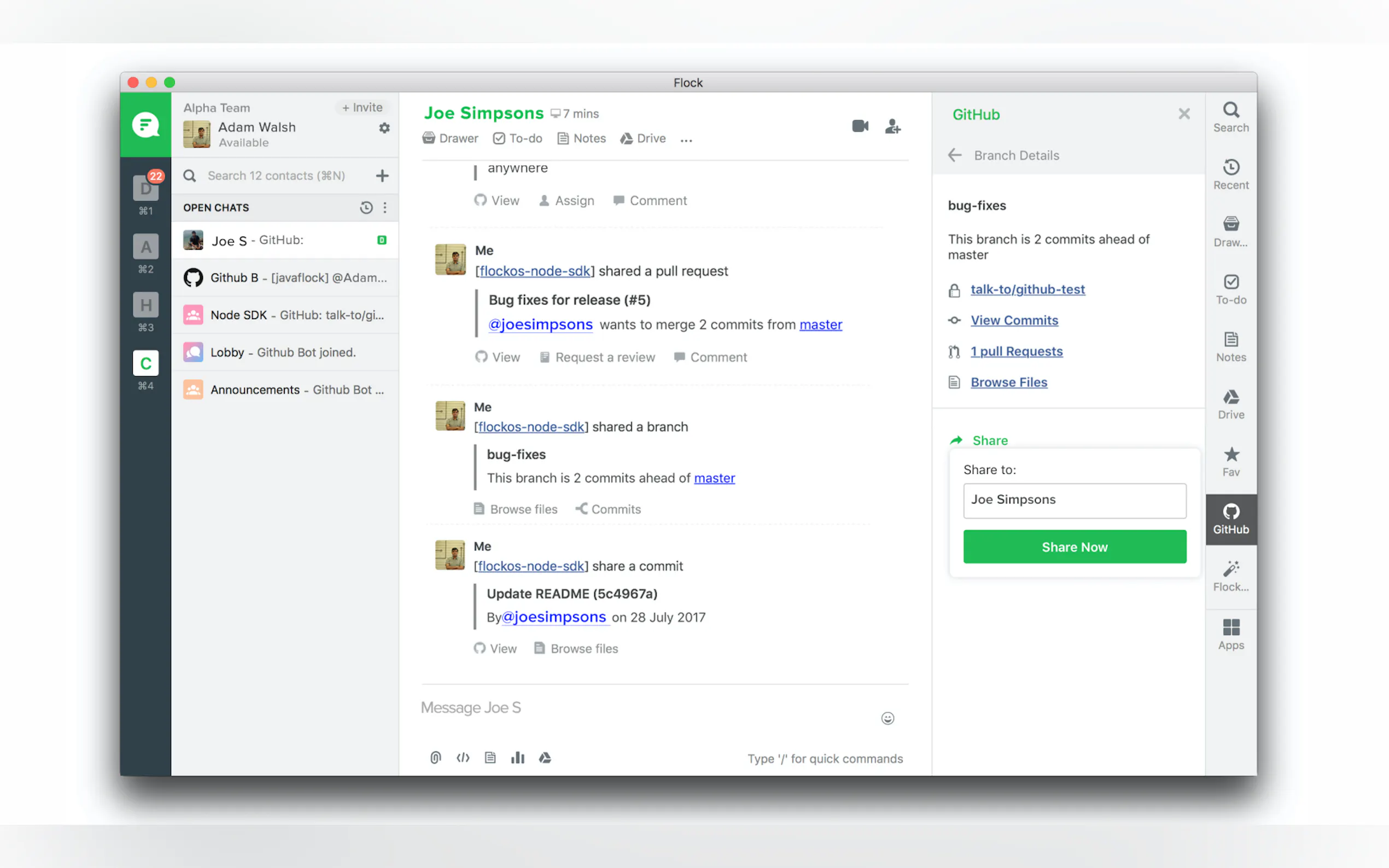This screenshot has width=1389, height=868.
Task: Go back from Branch Details
Action: point(954,155)
